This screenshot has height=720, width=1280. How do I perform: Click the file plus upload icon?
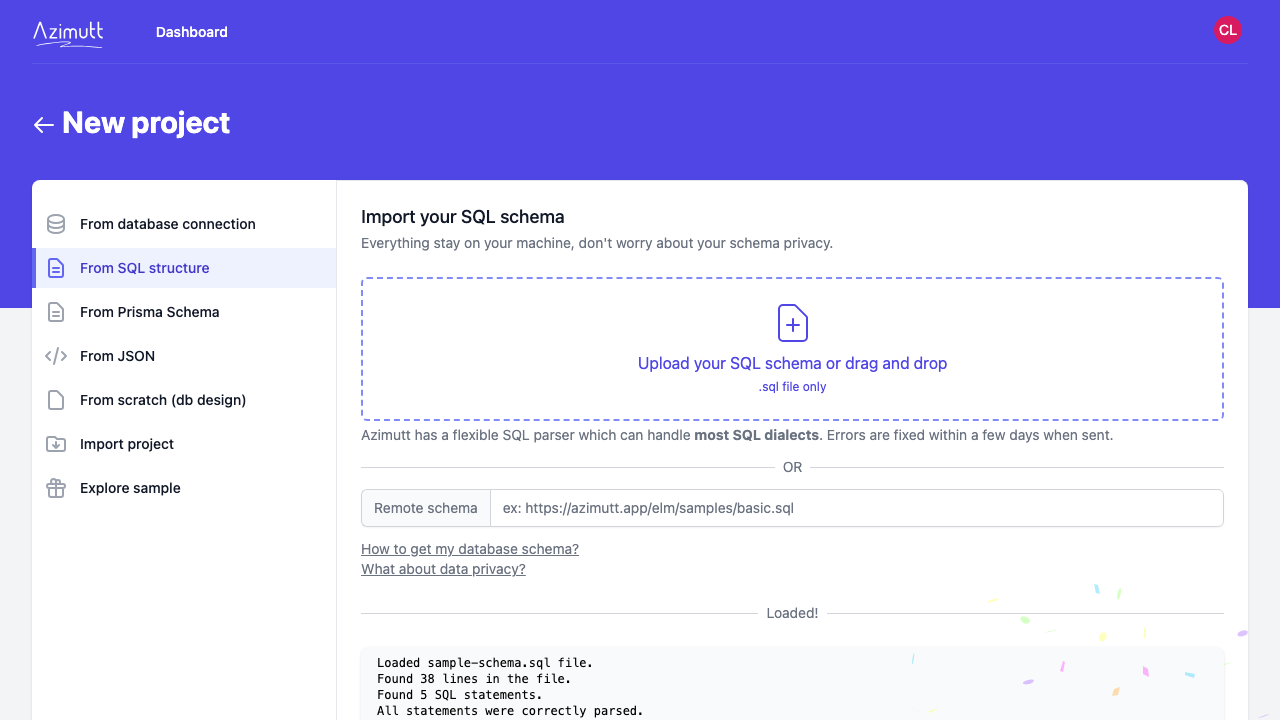[x=793, y=323]
